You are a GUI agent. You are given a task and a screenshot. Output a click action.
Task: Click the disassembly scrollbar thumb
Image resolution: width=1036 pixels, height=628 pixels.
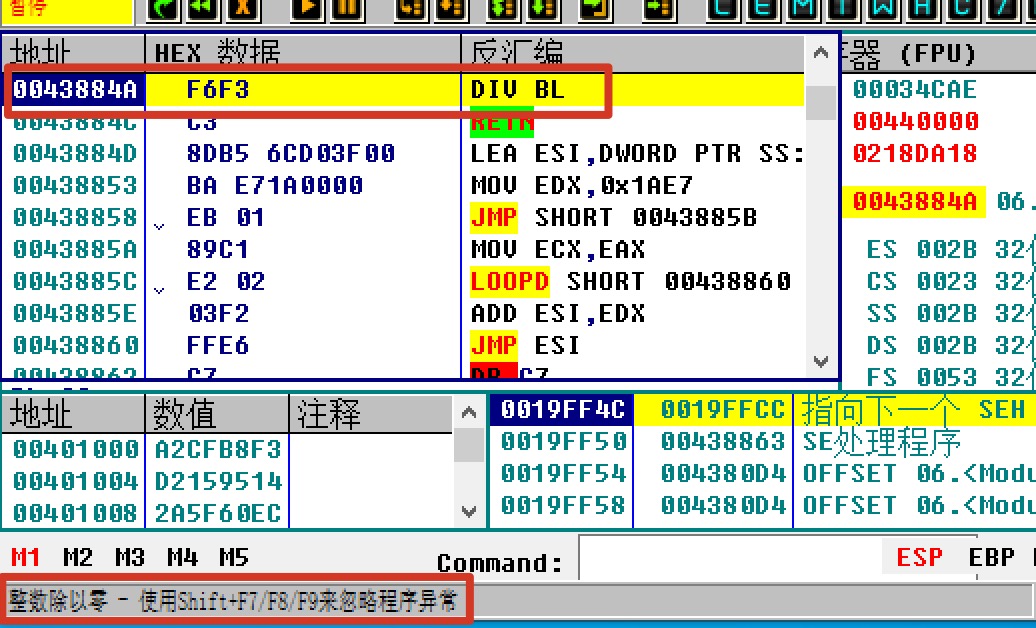(821, 103)
